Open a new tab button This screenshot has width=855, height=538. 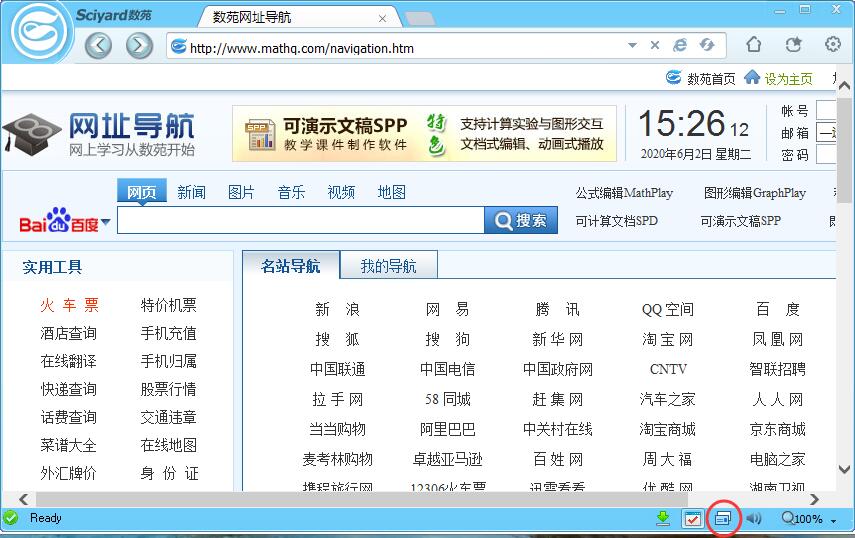pos(420,19)
